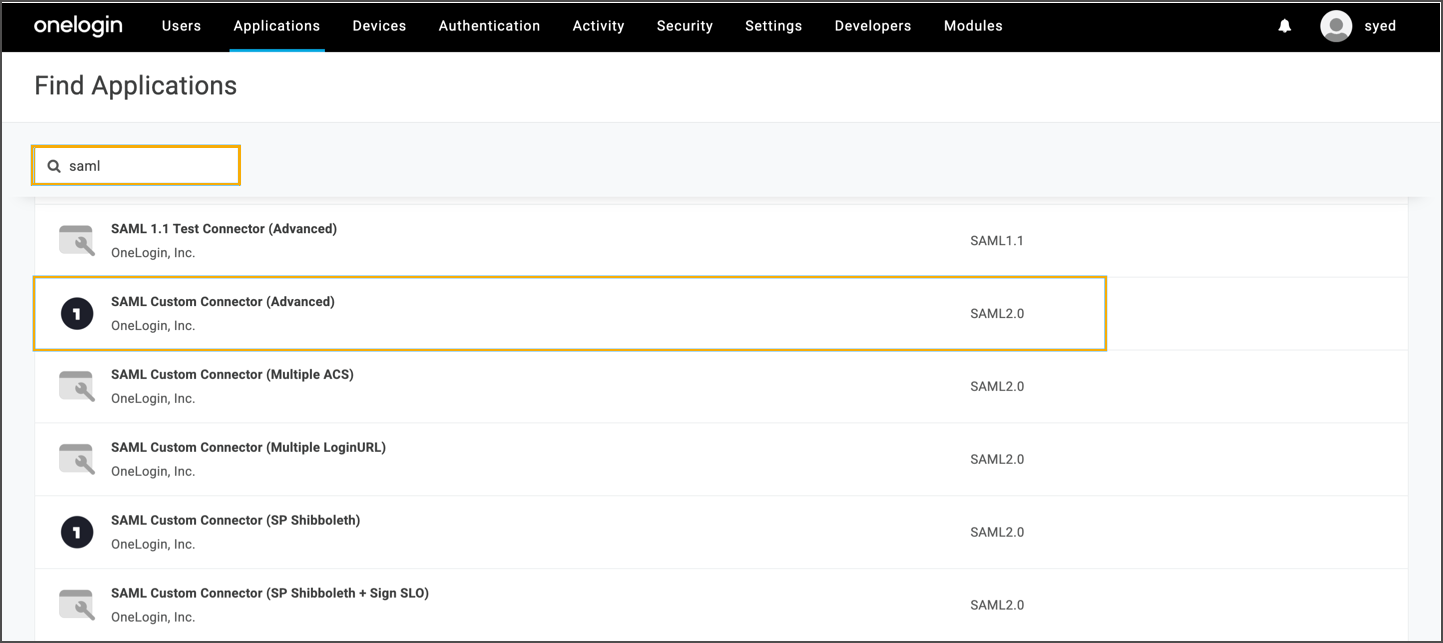Viewport: 1443px width, 643px height.
Task: Click the Multiple LoginURL connector icon
Action: click(x=77, y=460)
